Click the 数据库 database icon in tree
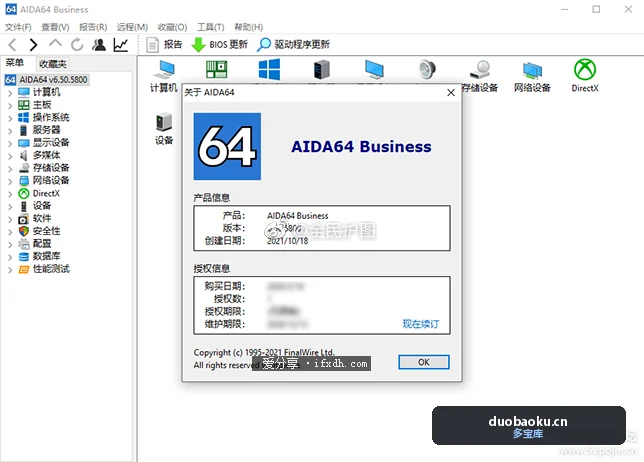 tap(24, 257)
